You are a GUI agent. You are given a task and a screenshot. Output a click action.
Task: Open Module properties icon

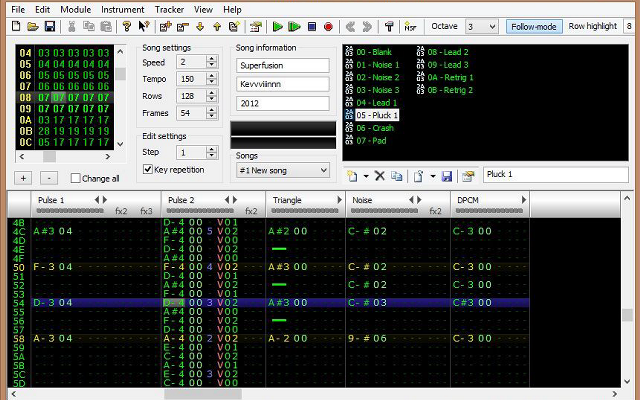click(x=256, y=27)
